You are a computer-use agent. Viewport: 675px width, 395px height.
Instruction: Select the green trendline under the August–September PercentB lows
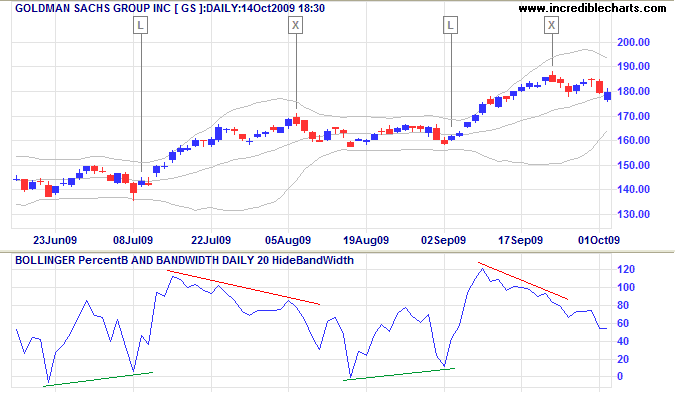tap(399, 374)
